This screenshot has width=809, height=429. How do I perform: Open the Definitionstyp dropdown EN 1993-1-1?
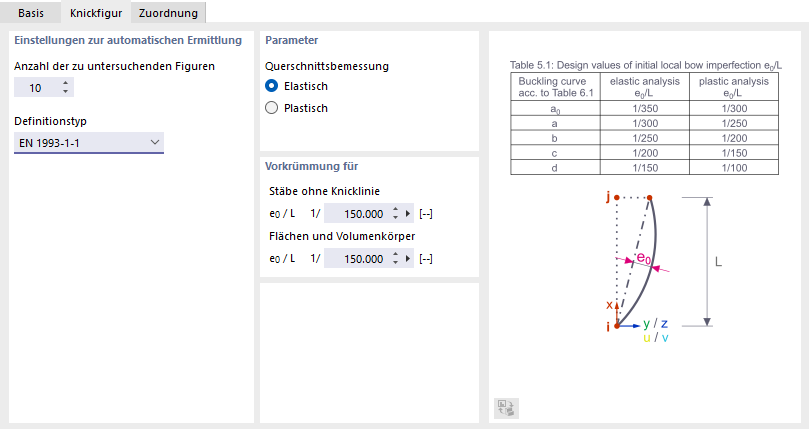pyautogui.click(x=89, y=143)
